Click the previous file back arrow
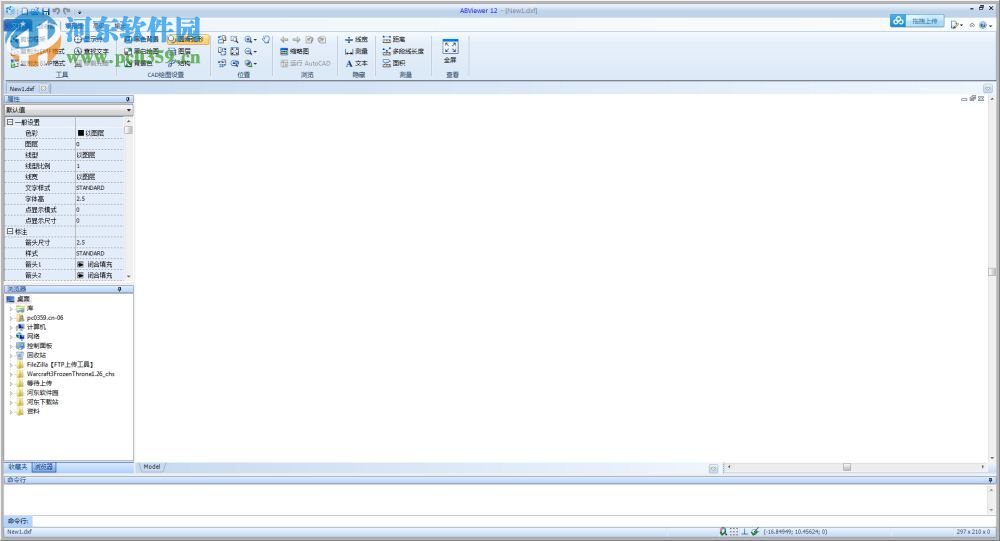This screenshot has width=1000, height=541. click(x=284, y=40)
